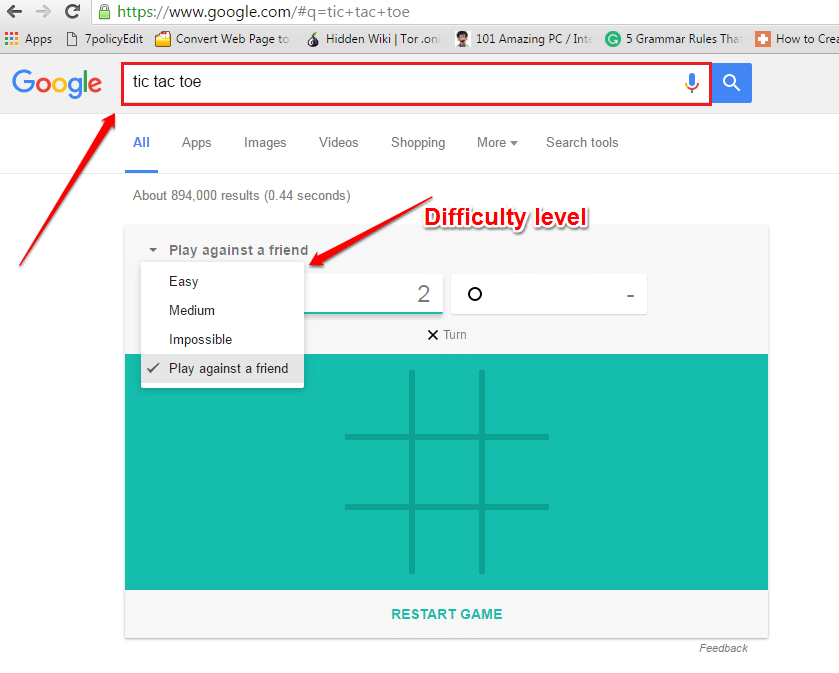Reload the page with the refresh icon

click(72, 11)
